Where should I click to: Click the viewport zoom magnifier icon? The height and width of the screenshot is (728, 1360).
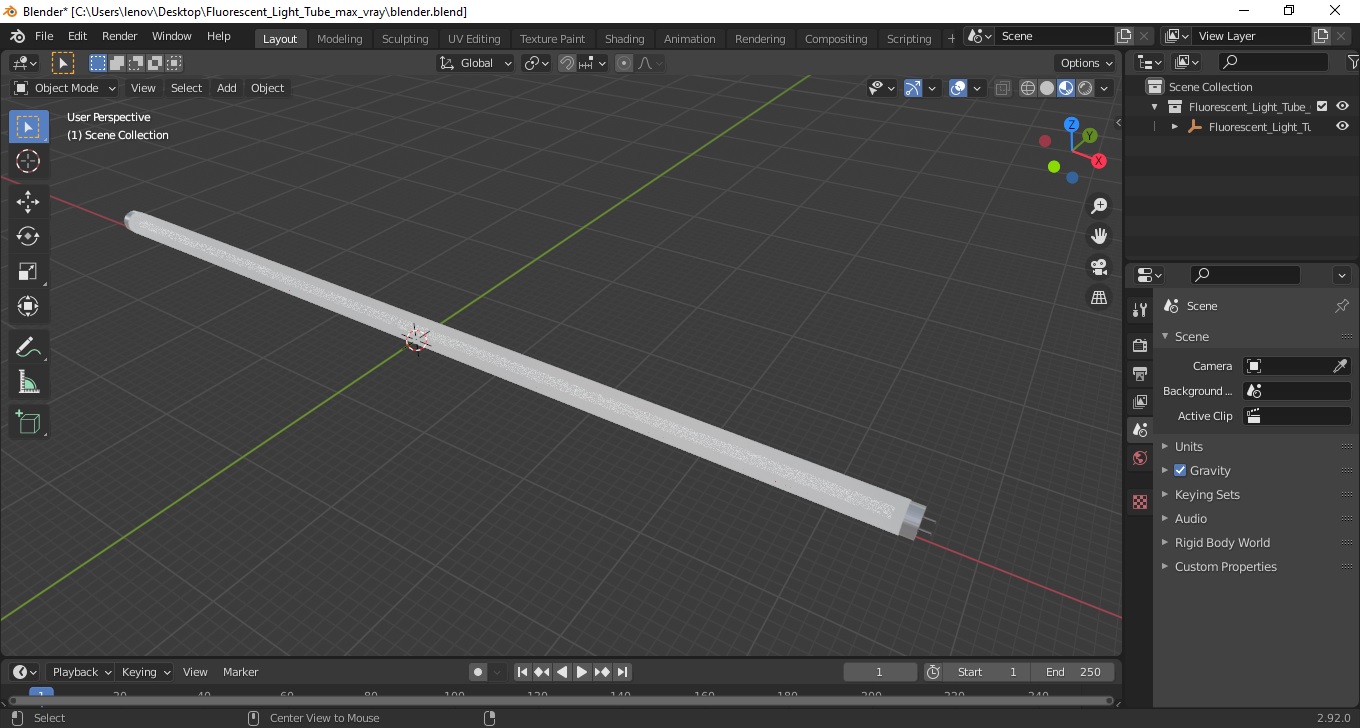(1099, 205)
